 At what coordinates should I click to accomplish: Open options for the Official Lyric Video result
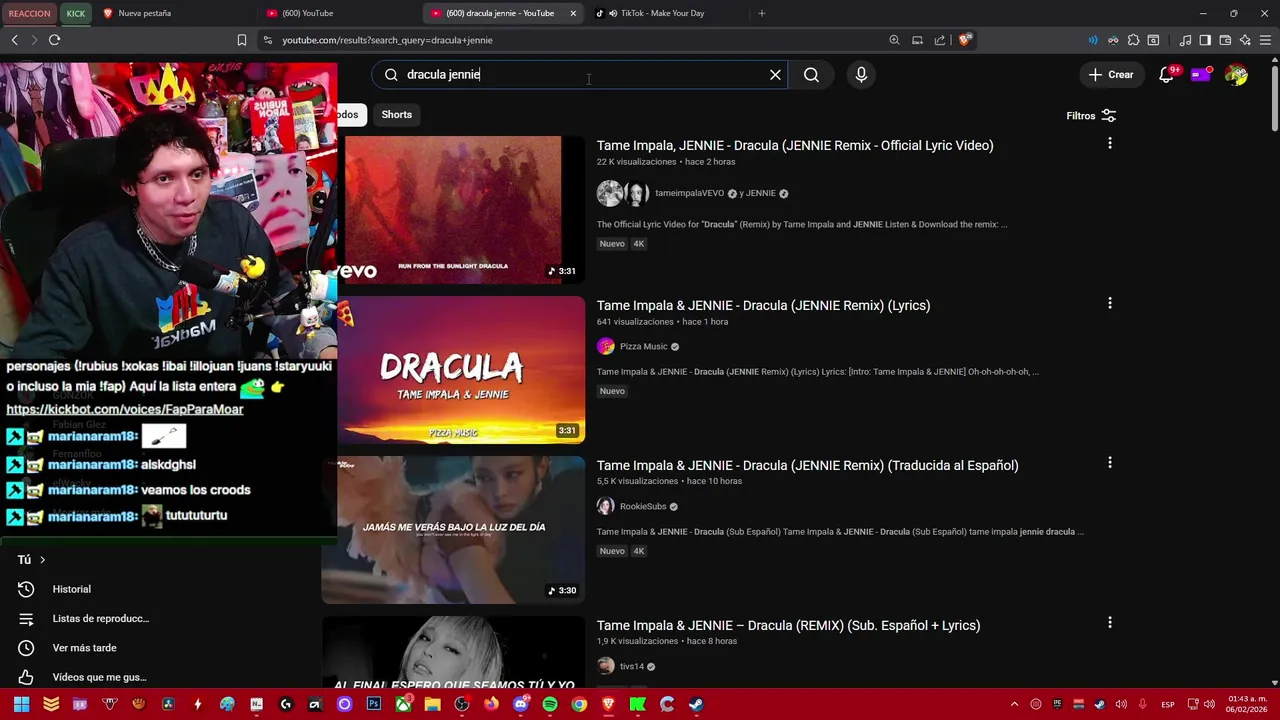1109,144
